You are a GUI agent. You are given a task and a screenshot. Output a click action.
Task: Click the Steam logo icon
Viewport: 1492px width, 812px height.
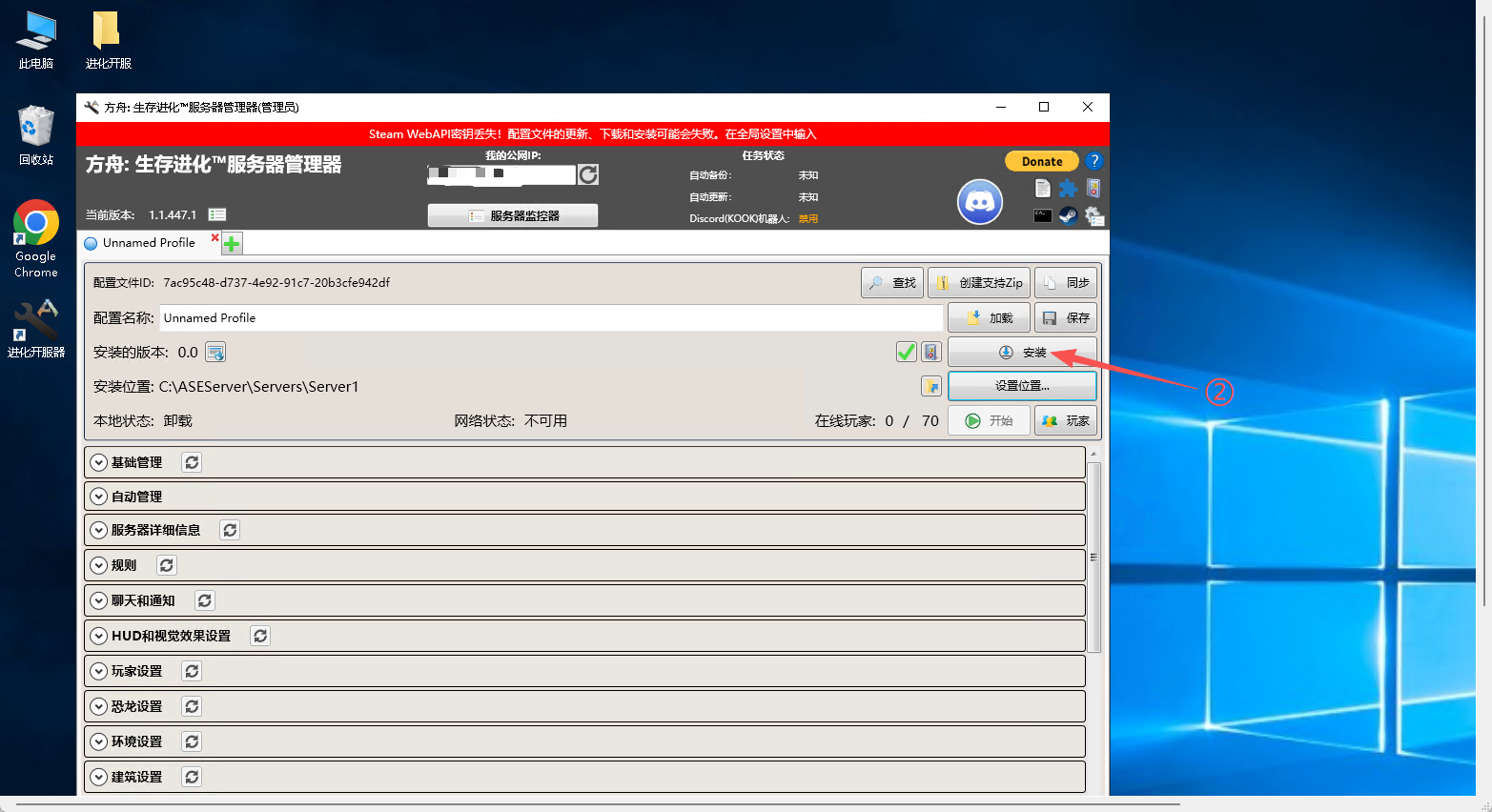(x=1069, y=216)
